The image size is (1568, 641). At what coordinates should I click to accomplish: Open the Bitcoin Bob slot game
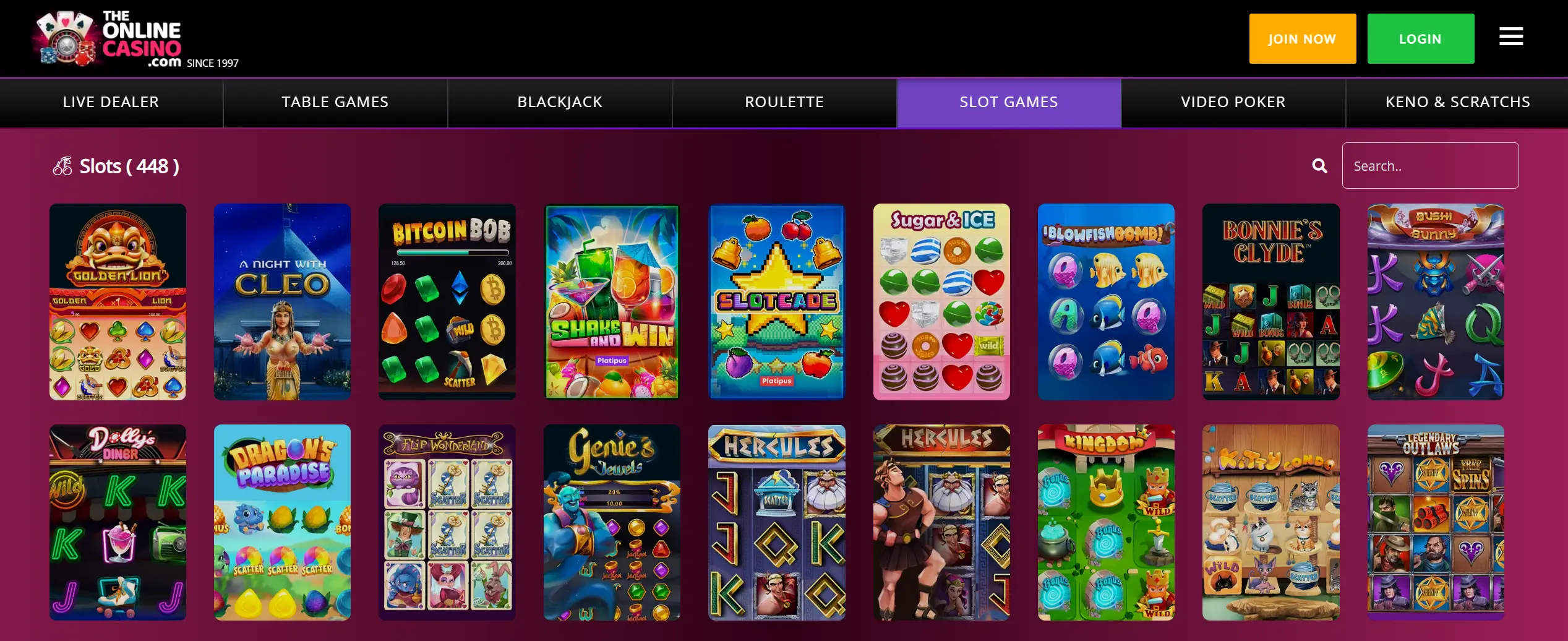coord(447,302)
